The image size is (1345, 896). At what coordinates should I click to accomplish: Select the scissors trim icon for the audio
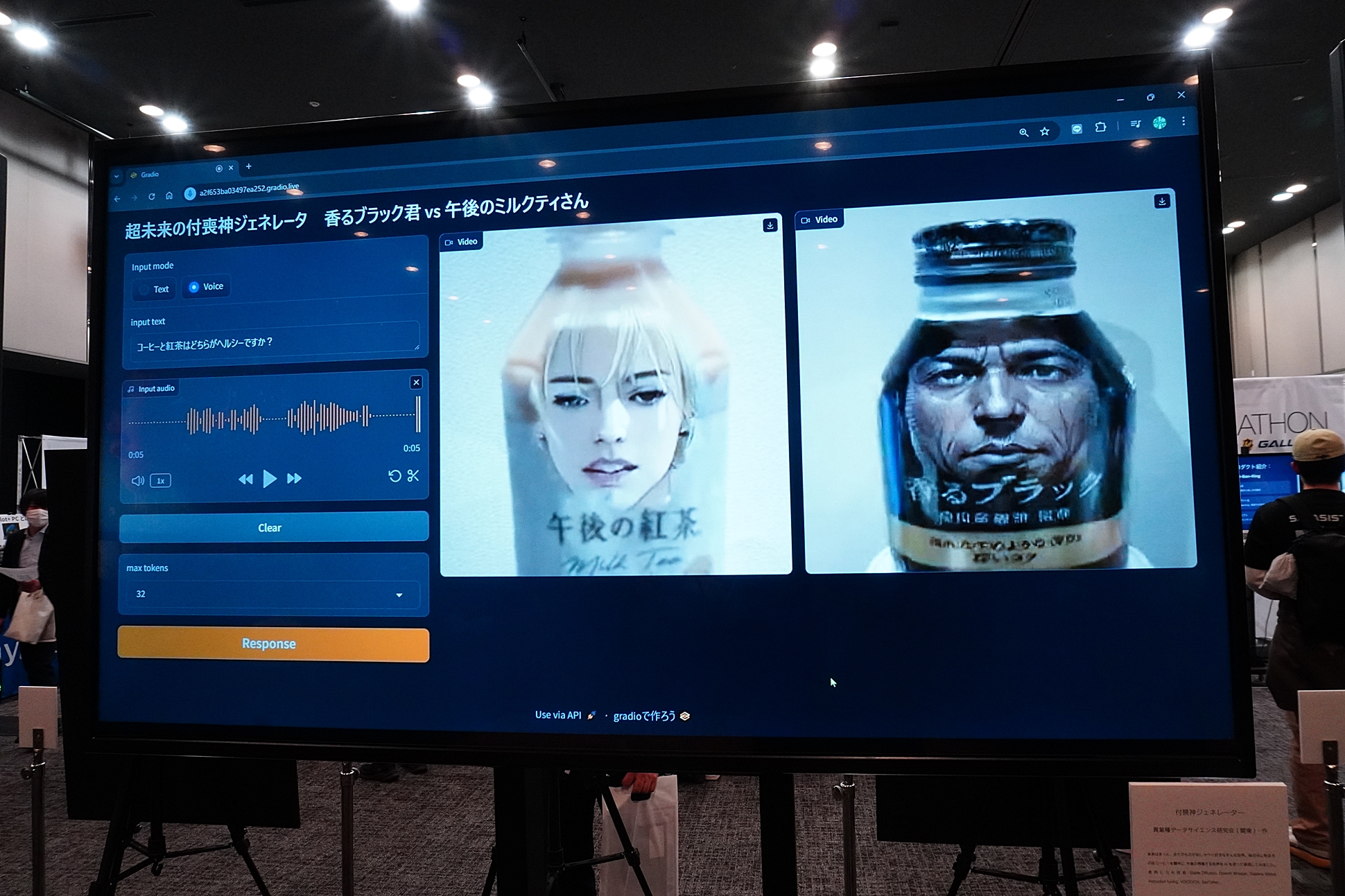[x=413, y=475]
